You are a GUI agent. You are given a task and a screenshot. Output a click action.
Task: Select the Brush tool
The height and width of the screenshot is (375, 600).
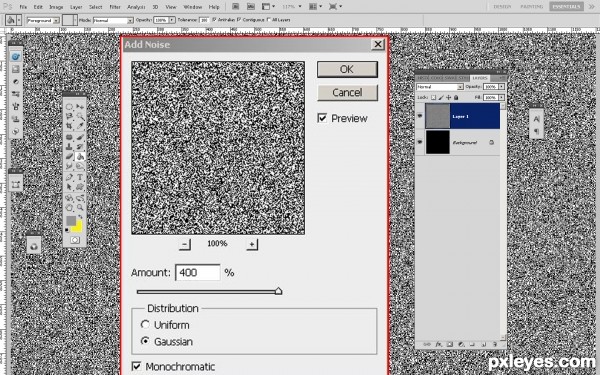pos(80,137)
